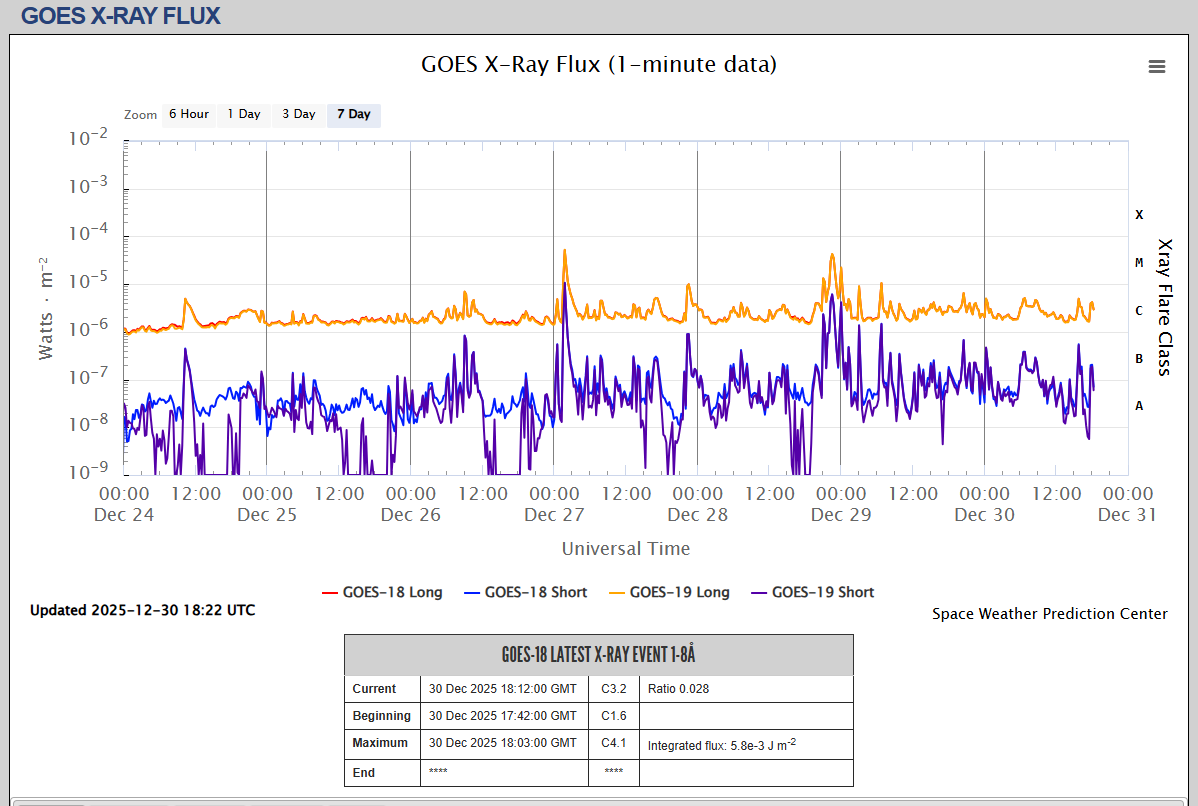The height and width of the screenshot is (806, 1198).
Task: Select the 6 Hour zoom range
Action: 188,114
